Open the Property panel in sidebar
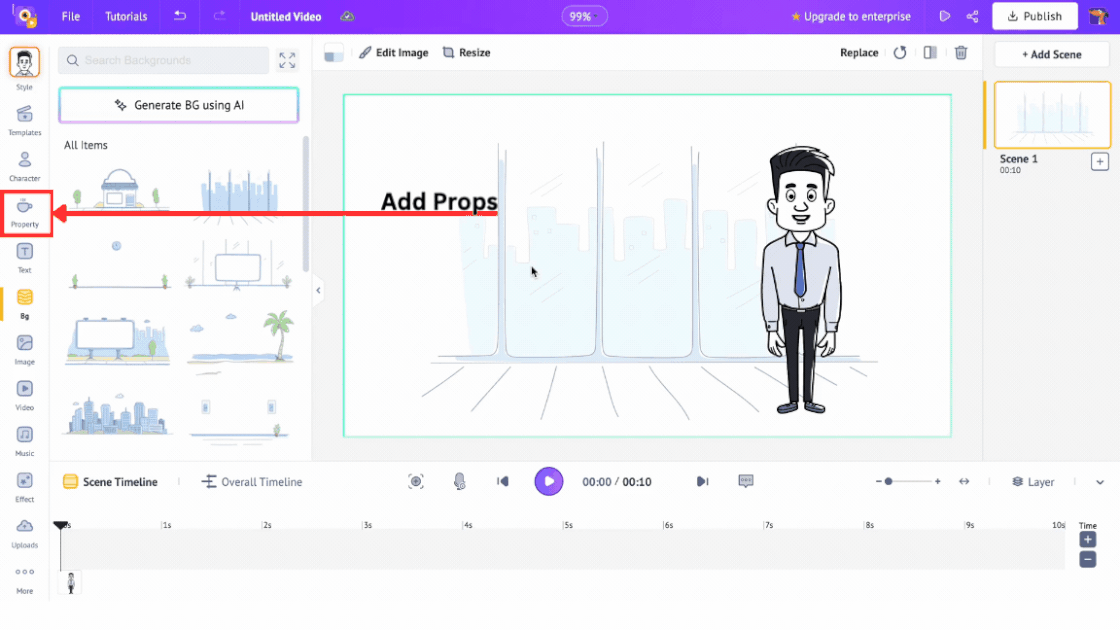The width and height of the screenshot is (1120, 630). (25, 210)
